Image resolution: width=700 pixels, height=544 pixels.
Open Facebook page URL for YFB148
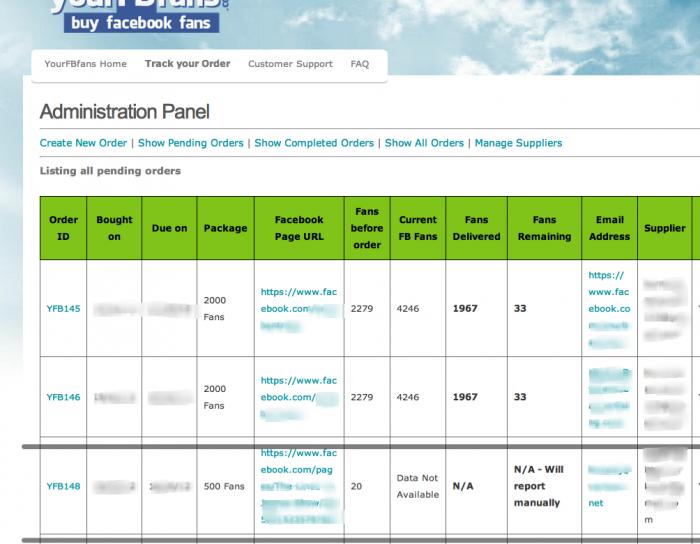point(299,486)
